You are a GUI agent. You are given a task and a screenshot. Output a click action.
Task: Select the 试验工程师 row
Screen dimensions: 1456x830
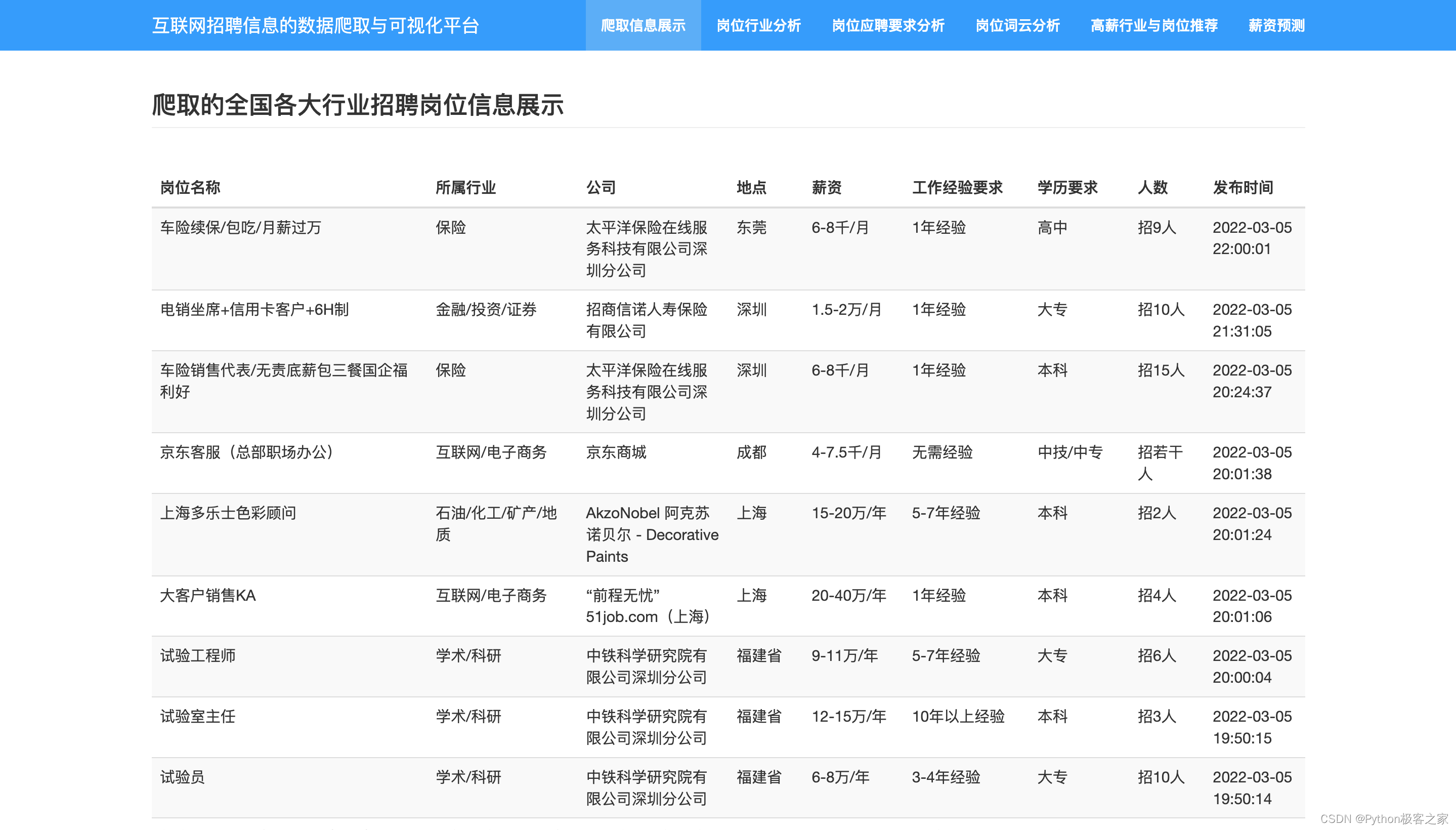197,655
